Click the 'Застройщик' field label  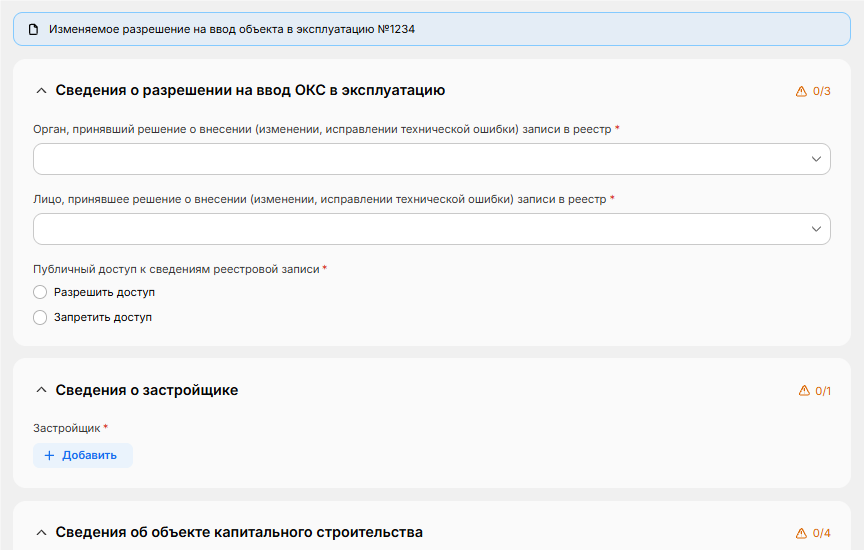click(67, 428)
